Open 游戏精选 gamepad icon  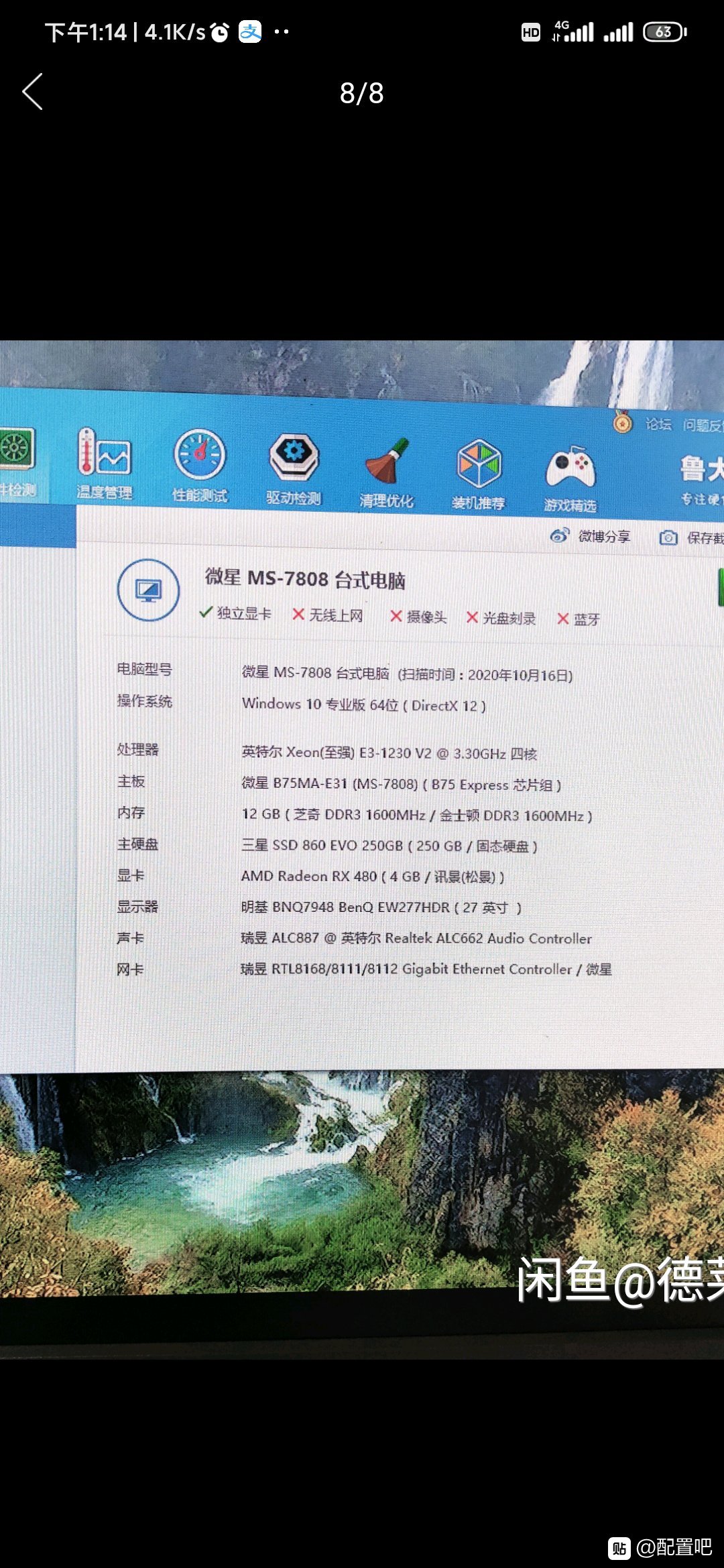pyautogui.click(x=570, y=478)
